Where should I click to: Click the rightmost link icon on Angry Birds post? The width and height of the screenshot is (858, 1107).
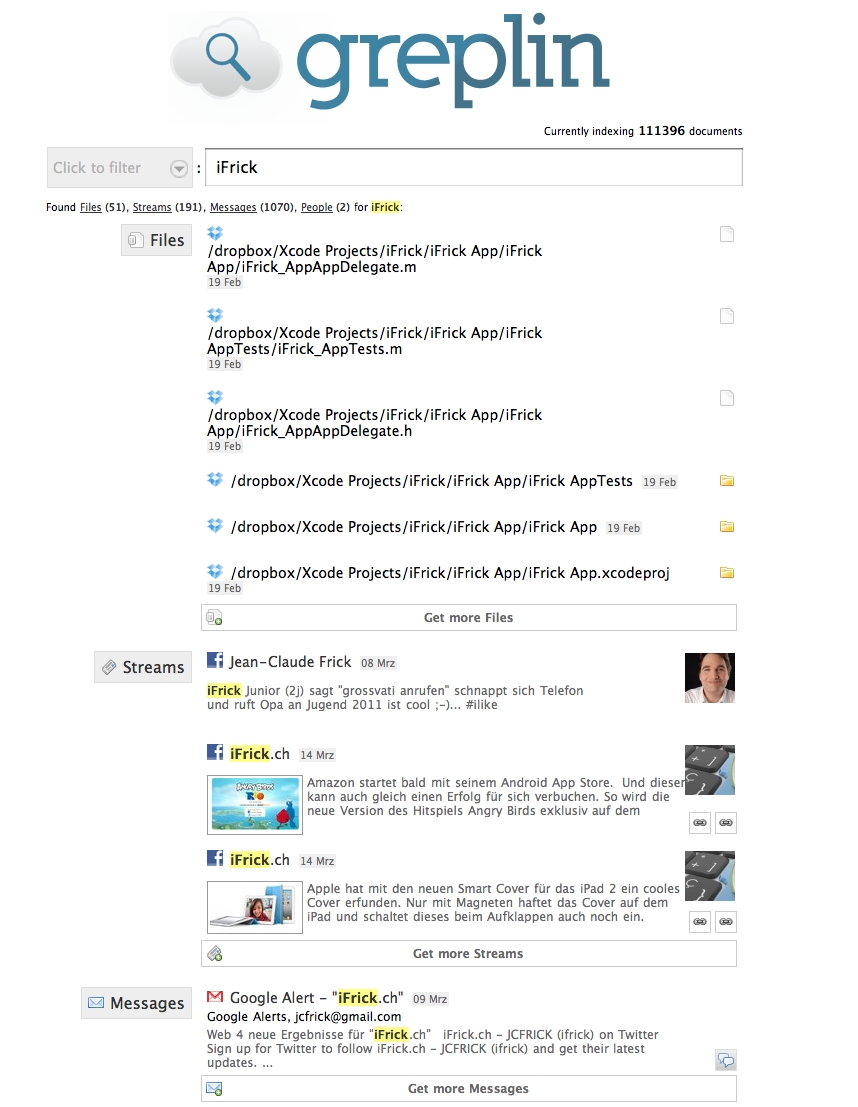[727, 822]
